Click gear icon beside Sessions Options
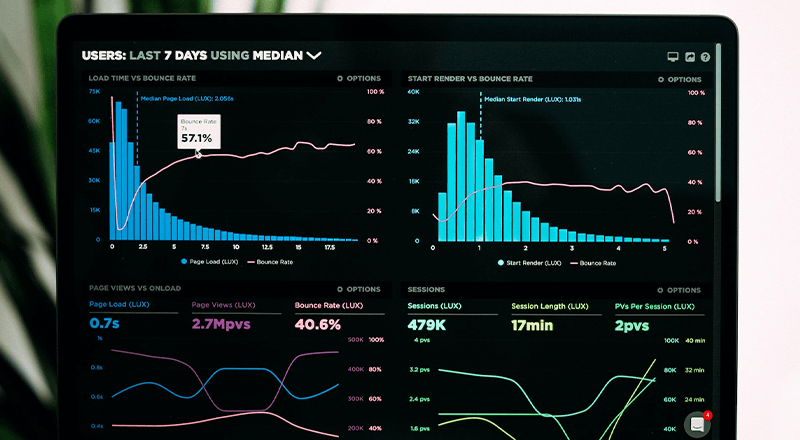 [x=660, y=290]
